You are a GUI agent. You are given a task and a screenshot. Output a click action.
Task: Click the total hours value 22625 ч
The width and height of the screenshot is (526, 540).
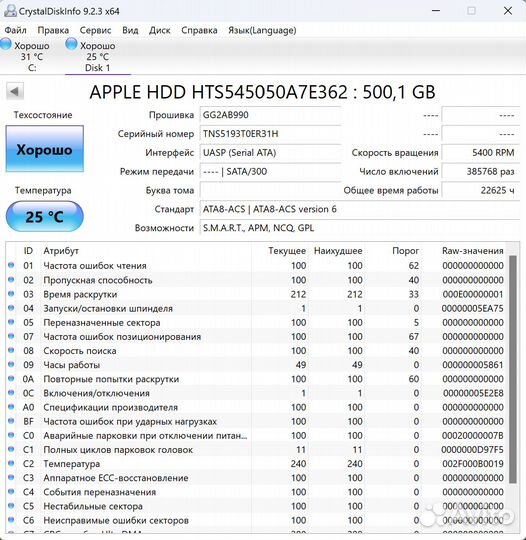(x=481, y=190)
